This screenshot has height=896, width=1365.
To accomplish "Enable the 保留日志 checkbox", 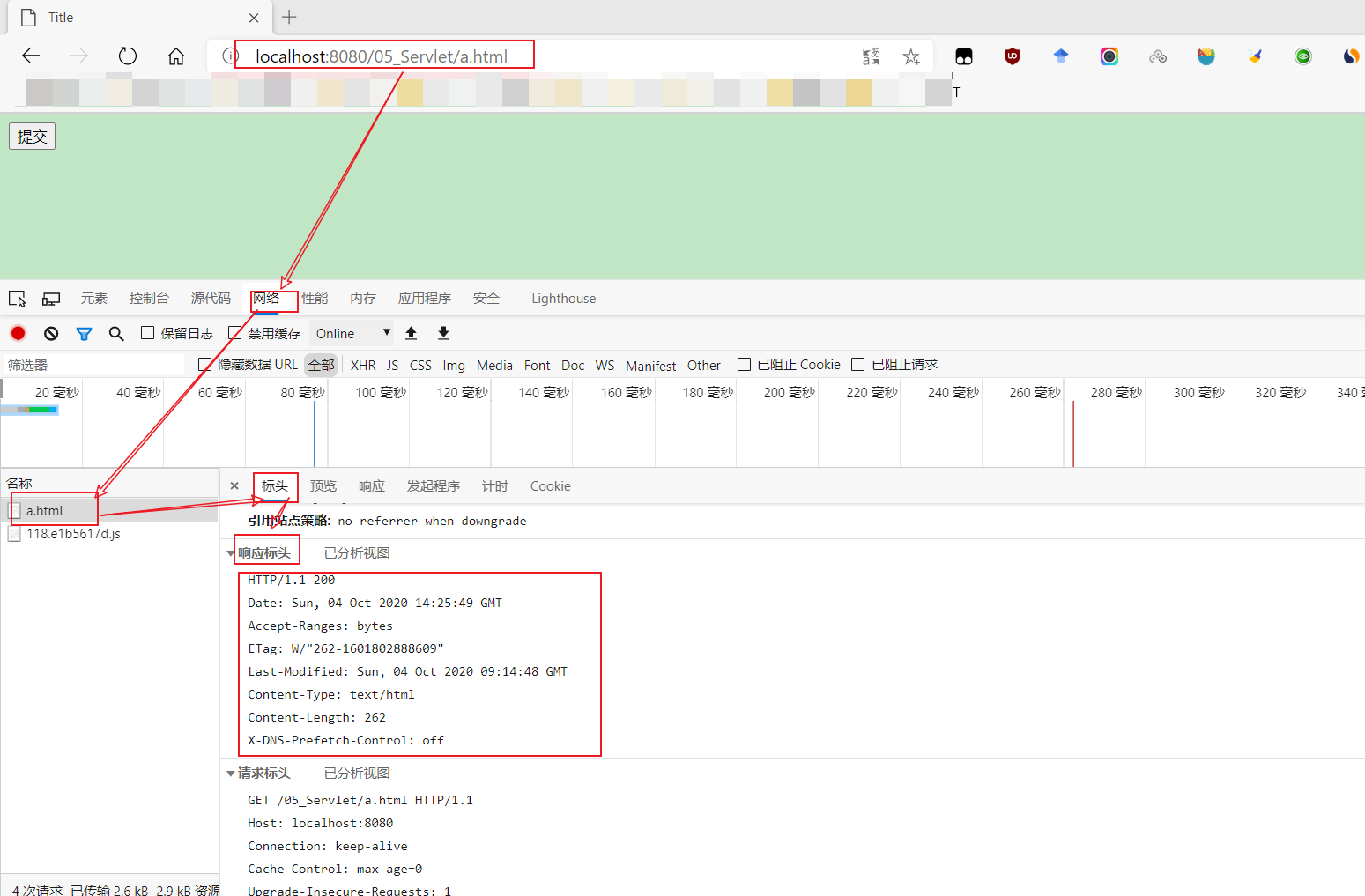I will click(x=148, y=332).
